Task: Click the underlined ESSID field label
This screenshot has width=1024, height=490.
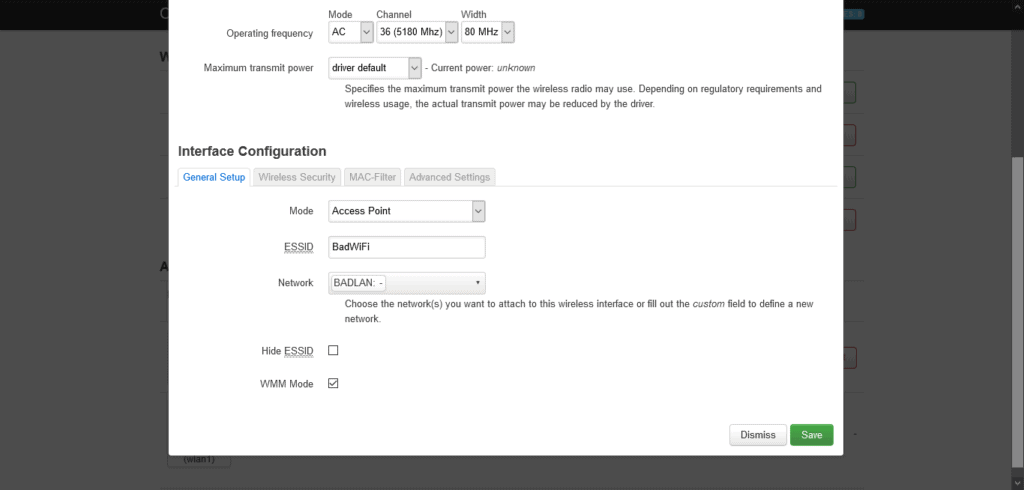Action: coord(300,248)
